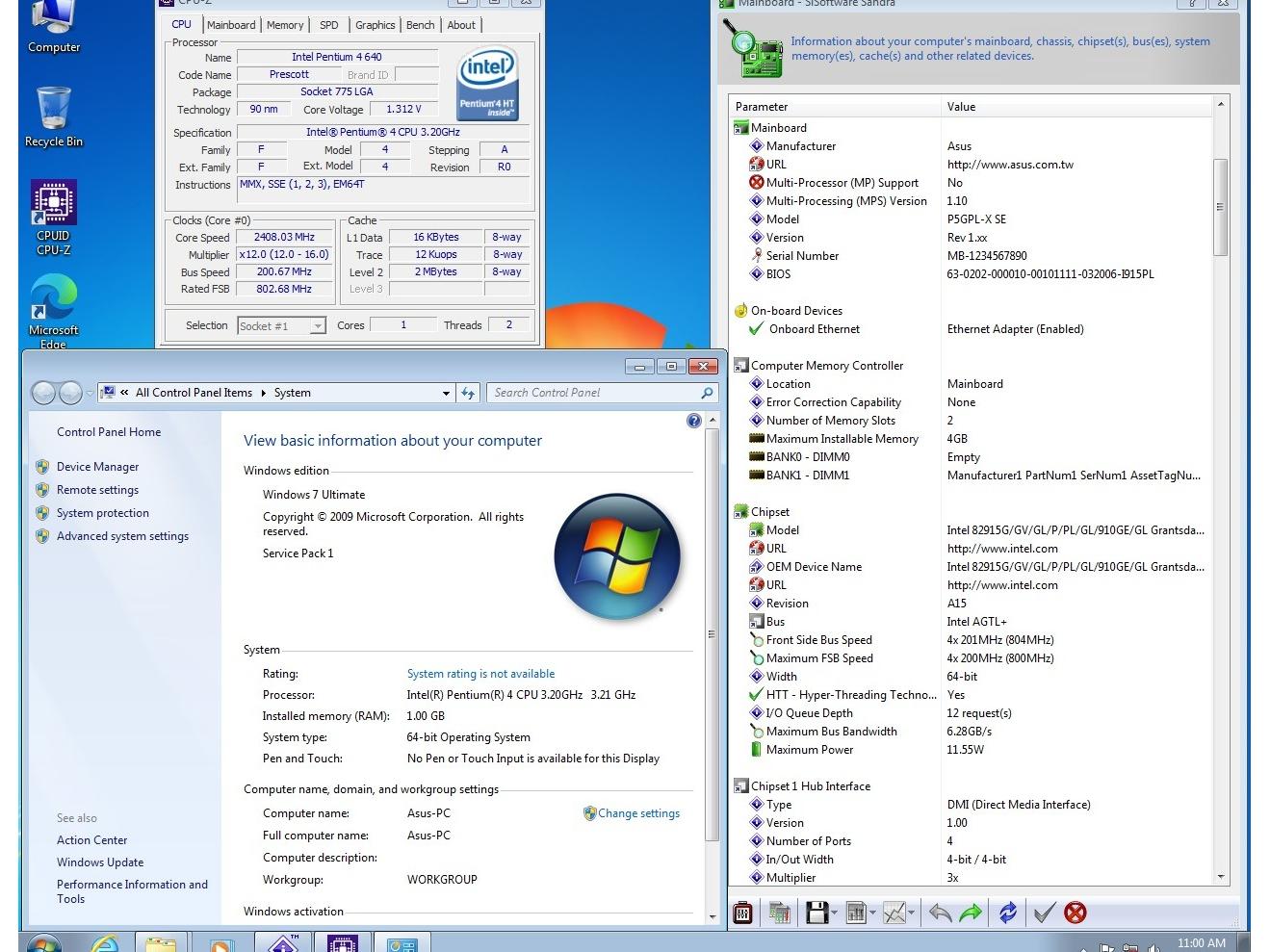Open the dropdown arrow beside the Save icon
This screenshot has height=952, width=1270.
click(x=834, y=913)
